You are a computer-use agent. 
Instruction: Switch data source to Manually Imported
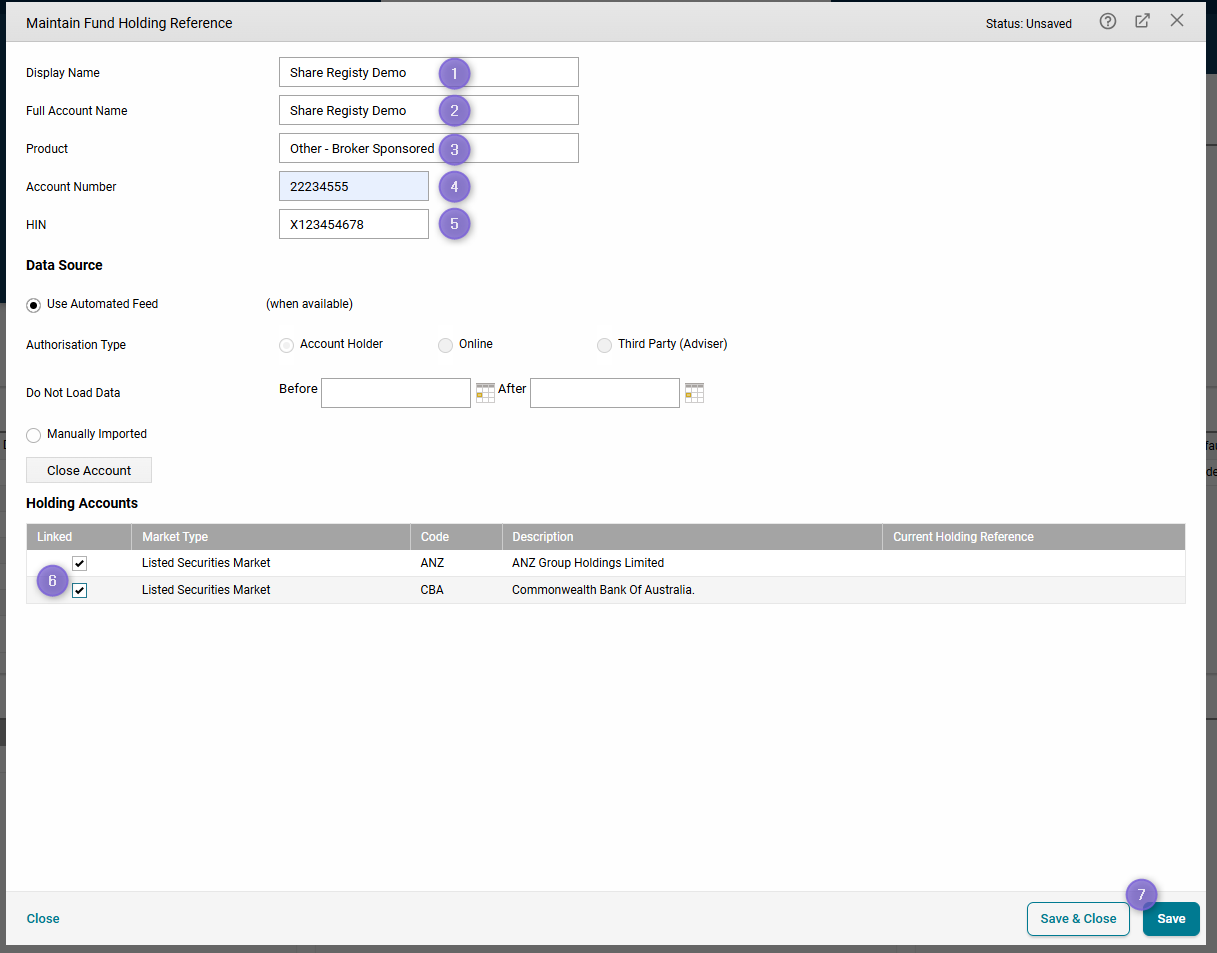click(x=33, y=434)
